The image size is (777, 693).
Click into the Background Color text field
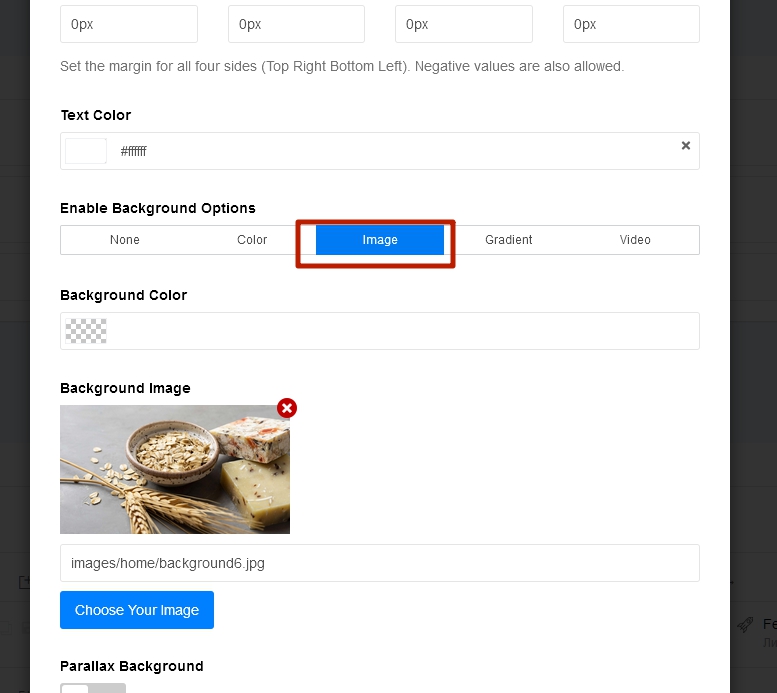click(x=400, y=331)
